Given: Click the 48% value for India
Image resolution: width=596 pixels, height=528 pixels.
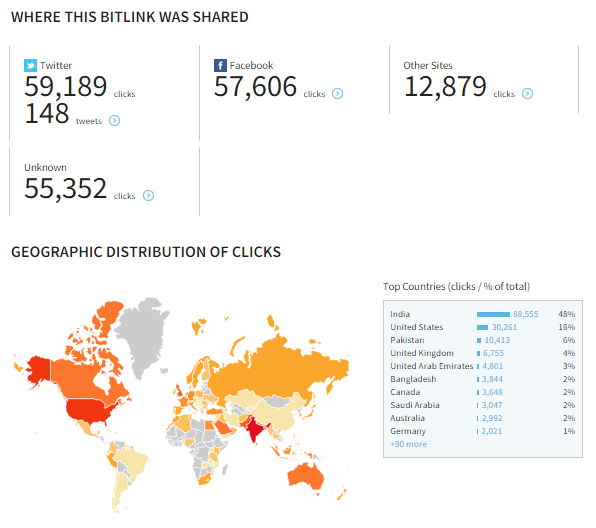Looking at the screenshot, I should tap(566, 314).
